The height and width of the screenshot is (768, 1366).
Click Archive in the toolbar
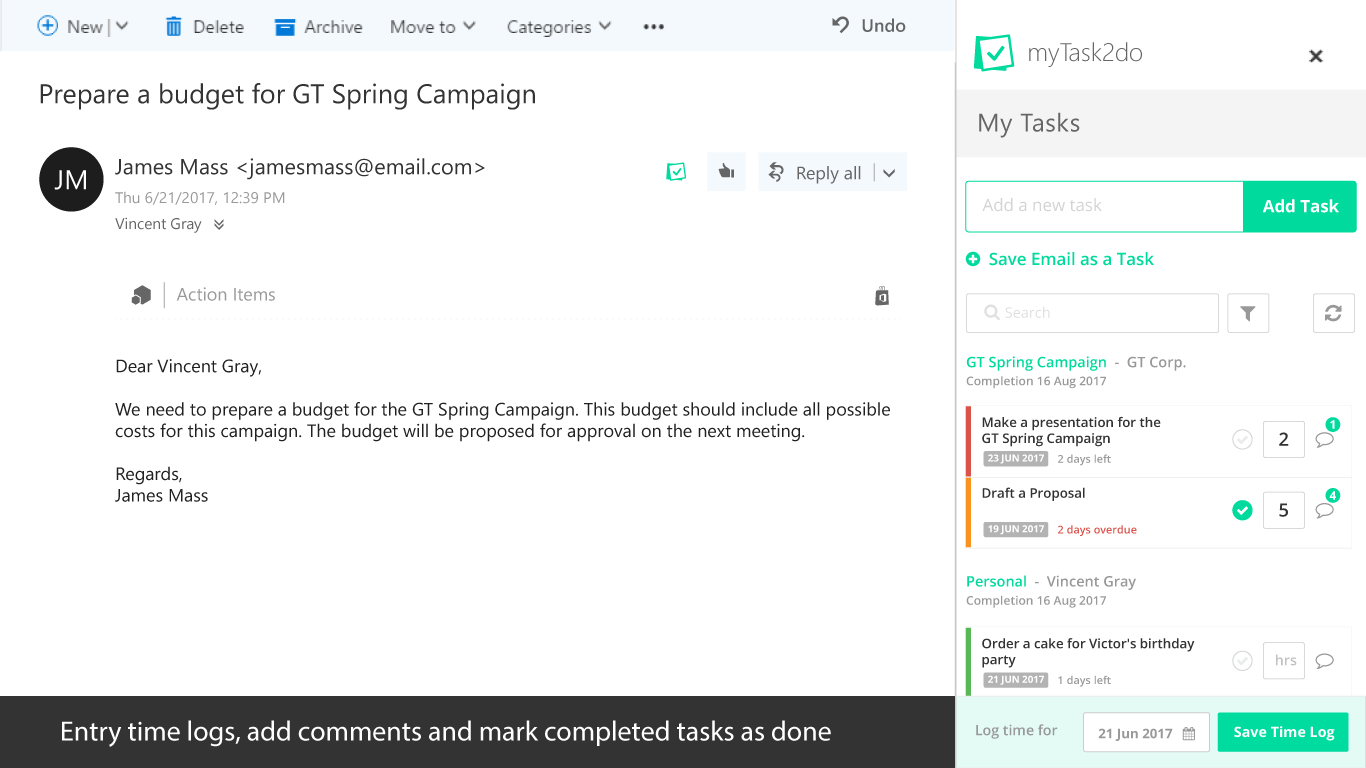pos(319,27)
